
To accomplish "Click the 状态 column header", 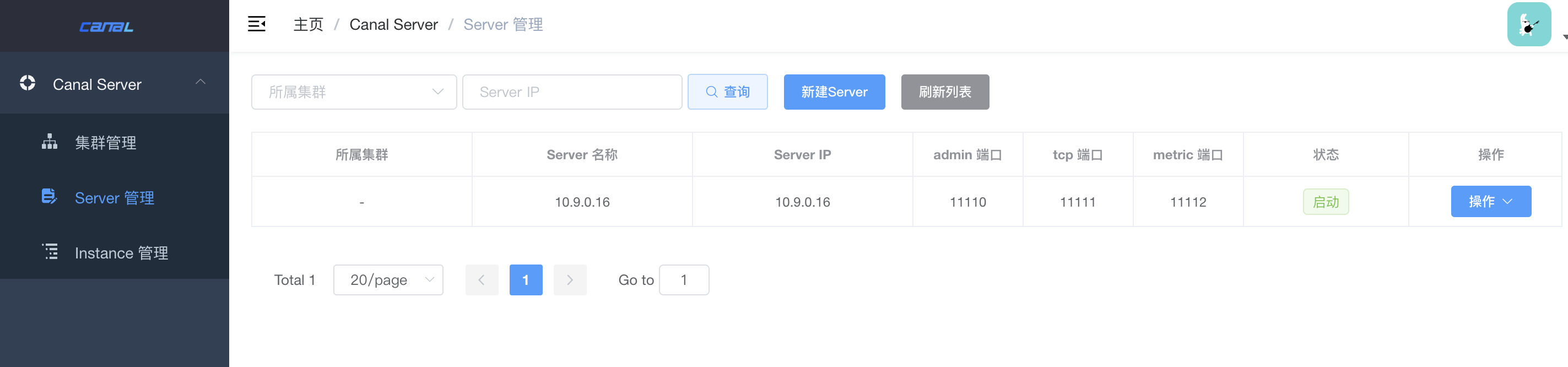I will 1325,155.
